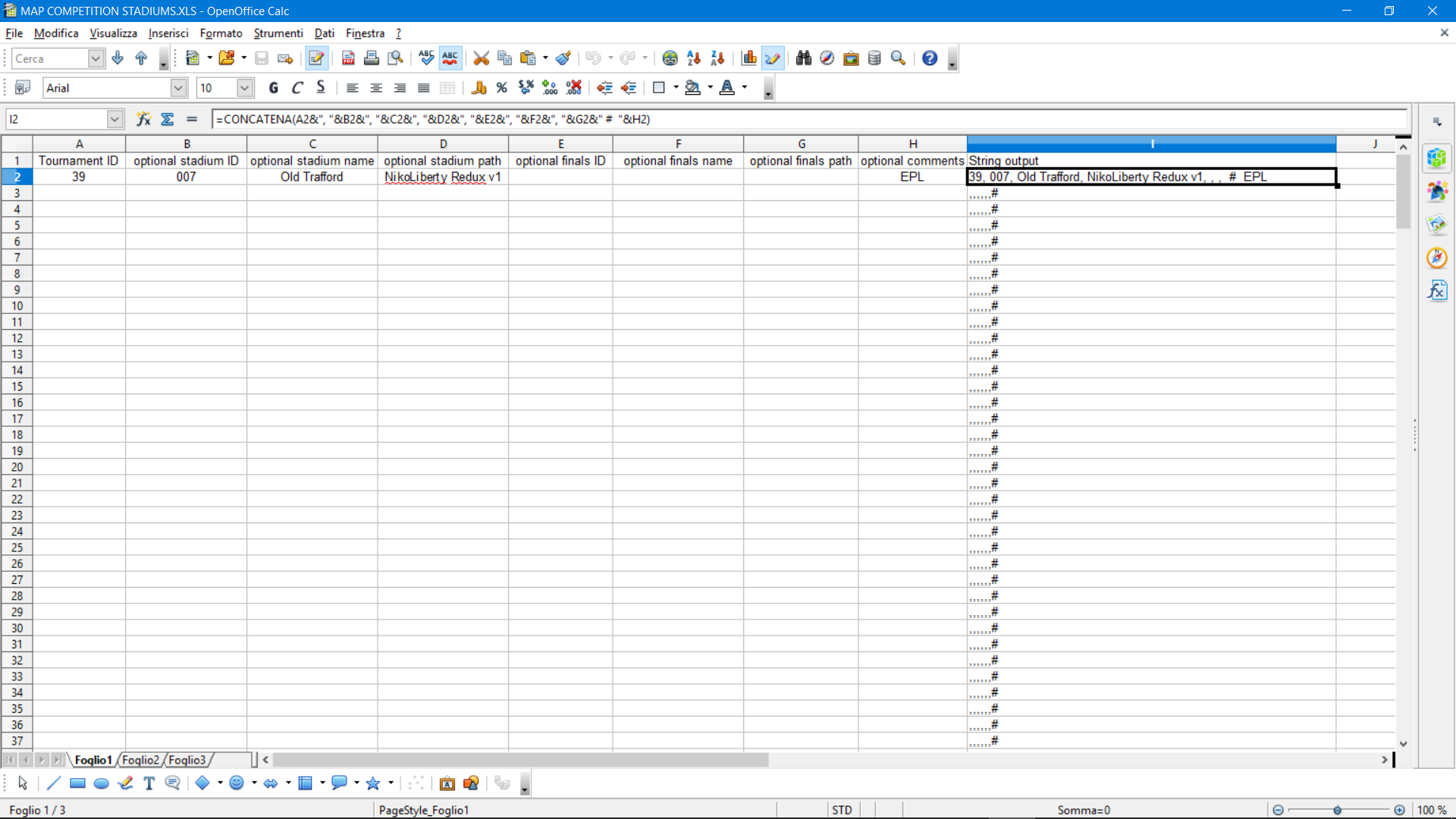Click the Sort Ascending icon
Viewport: 1456px width, 819px height.
(x=693, y=58)
